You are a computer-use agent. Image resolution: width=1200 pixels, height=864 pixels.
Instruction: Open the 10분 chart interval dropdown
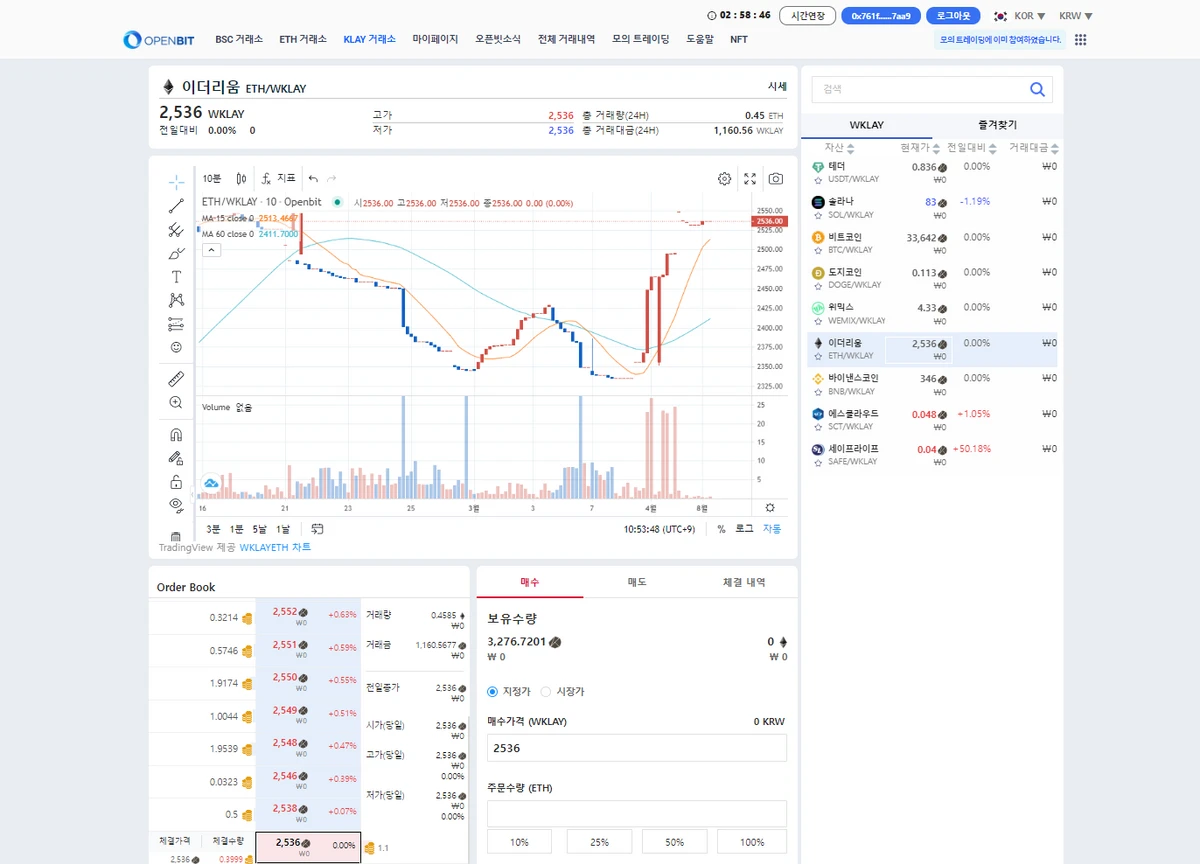click(x=212, y=179)
